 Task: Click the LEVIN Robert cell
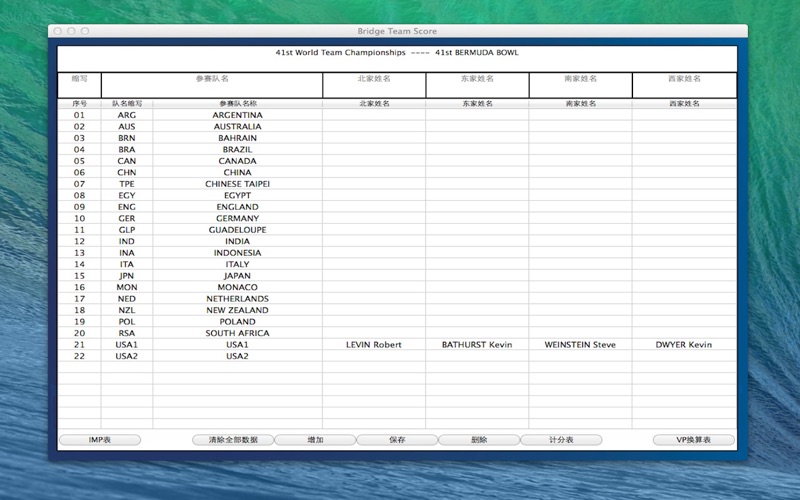[x=374, y=345]
